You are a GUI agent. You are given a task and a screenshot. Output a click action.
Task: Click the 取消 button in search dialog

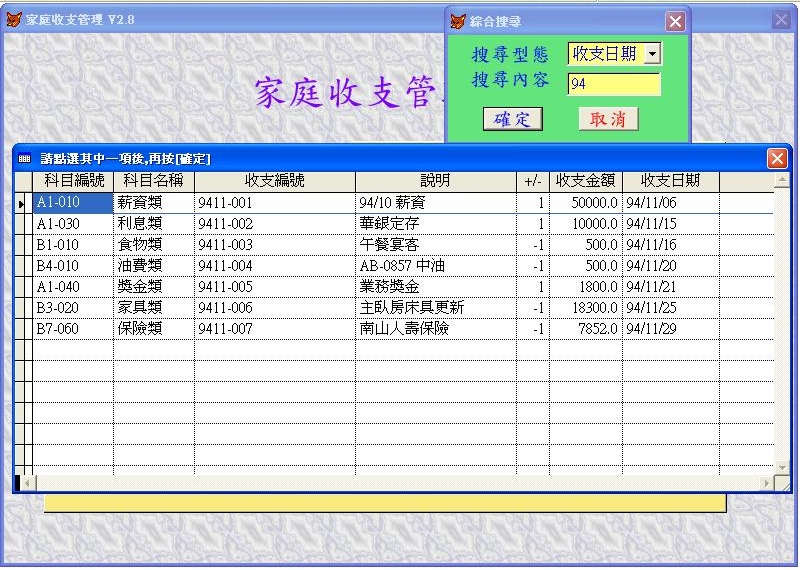[608, 119]
